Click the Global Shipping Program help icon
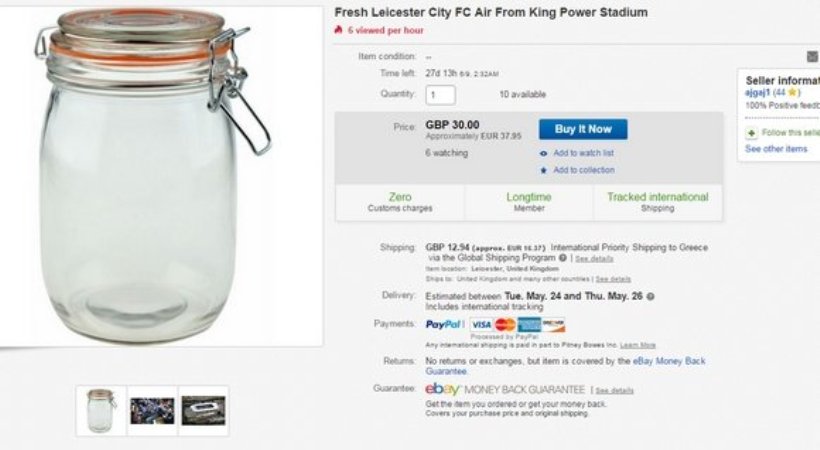The image size is (820, 450). [x=563, y=258]
